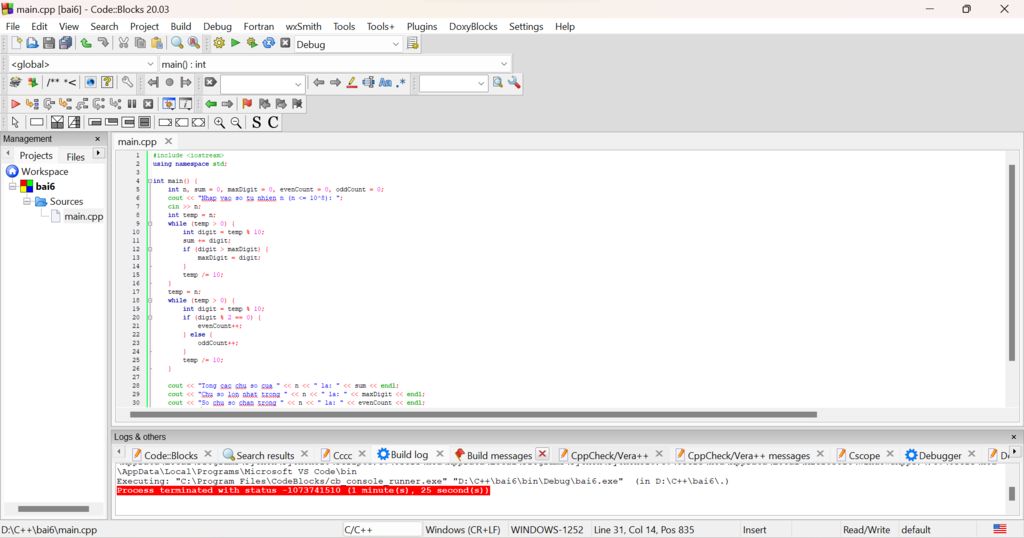
Task: Collapse the bai6 project tree node
Action: click(x=12, y=186)
